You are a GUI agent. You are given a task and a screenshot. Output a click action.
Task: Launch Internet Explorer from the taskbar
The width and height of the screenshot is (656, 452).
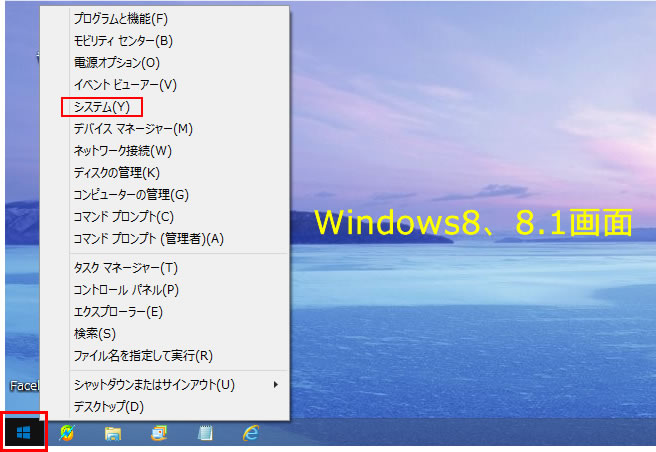251,433
